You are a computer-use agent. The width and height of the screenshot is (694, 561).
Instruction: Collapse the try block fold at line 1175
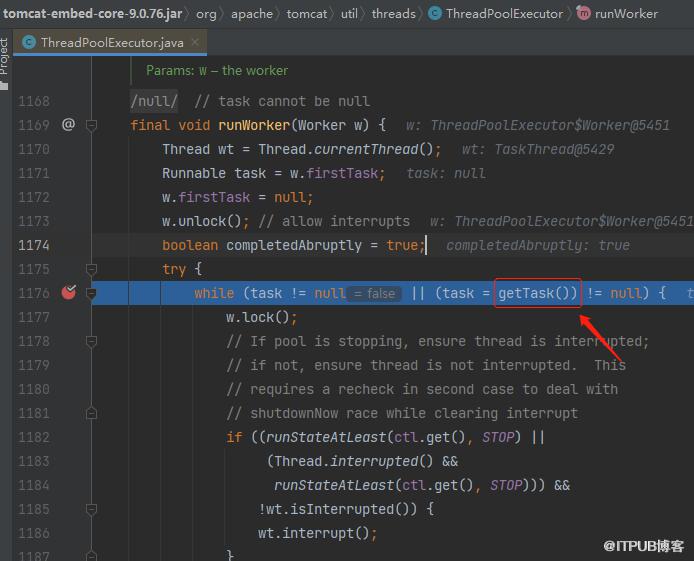91,269
